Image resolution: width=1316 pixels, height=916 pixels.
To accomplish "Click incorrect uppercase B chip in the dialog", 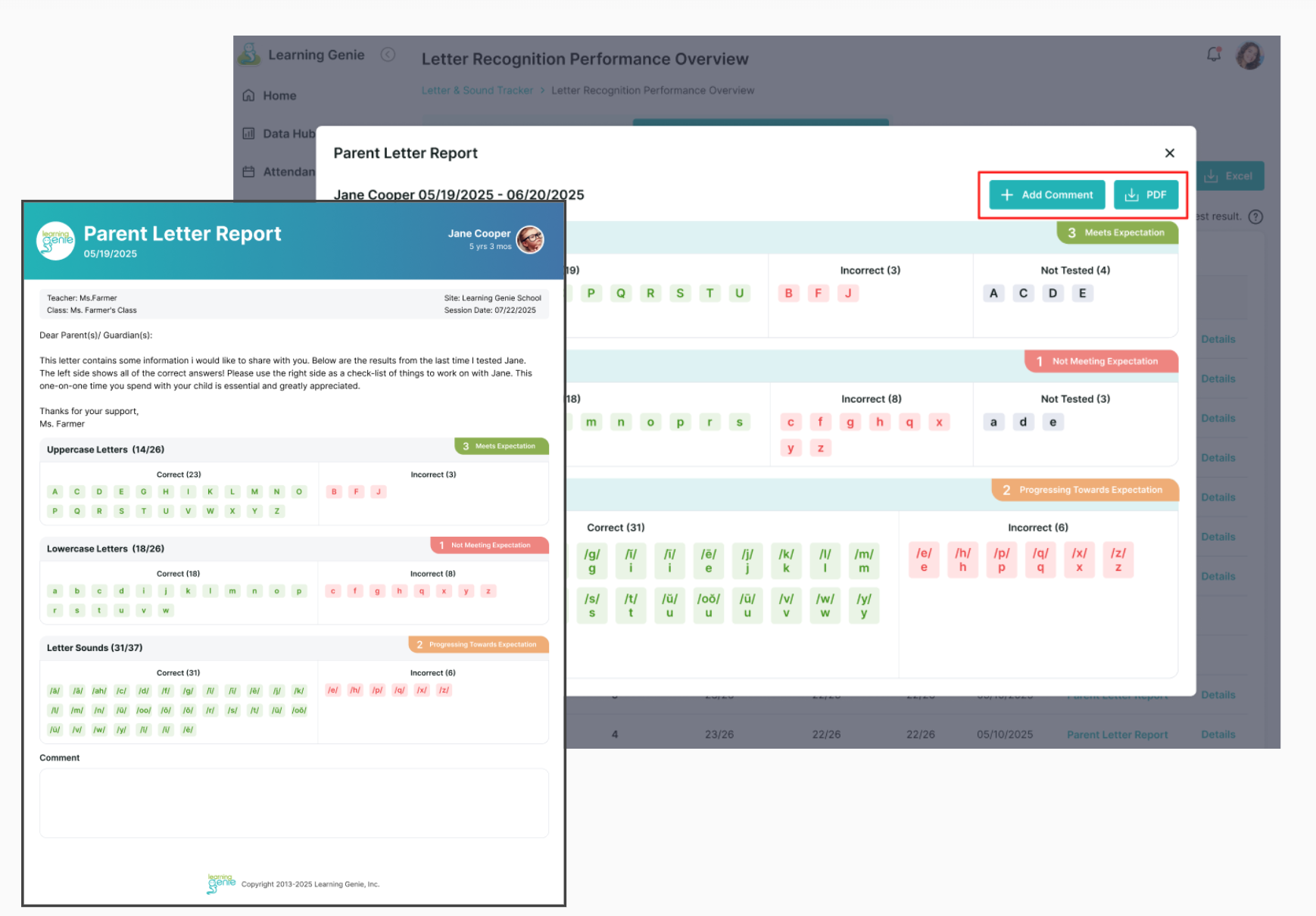I will pos(789,293).
